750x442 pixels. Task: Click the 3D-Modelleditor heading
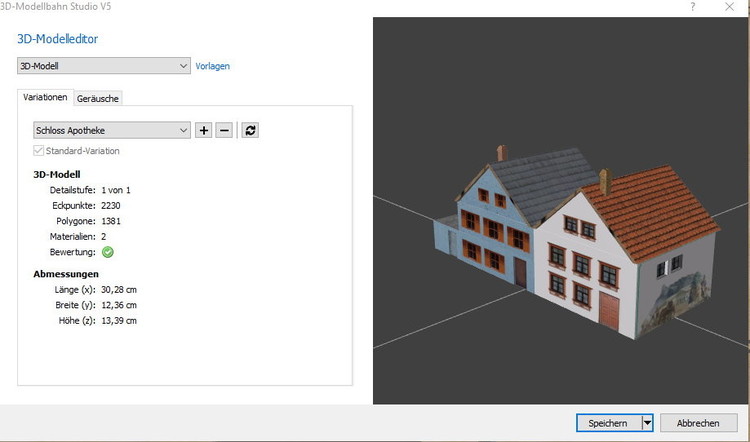57,39
